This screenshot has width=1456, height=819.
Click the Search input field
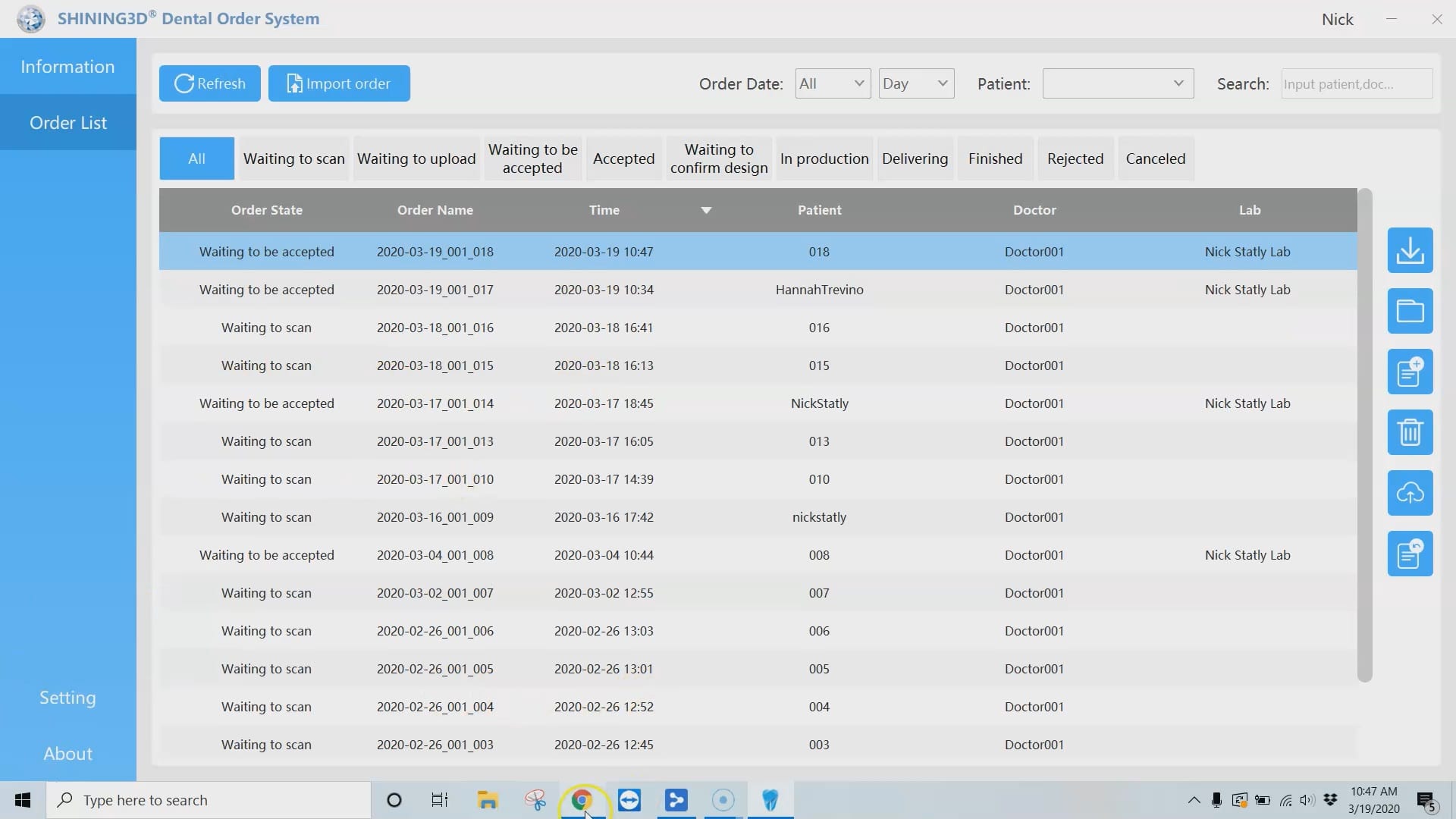pos(1357,83)
